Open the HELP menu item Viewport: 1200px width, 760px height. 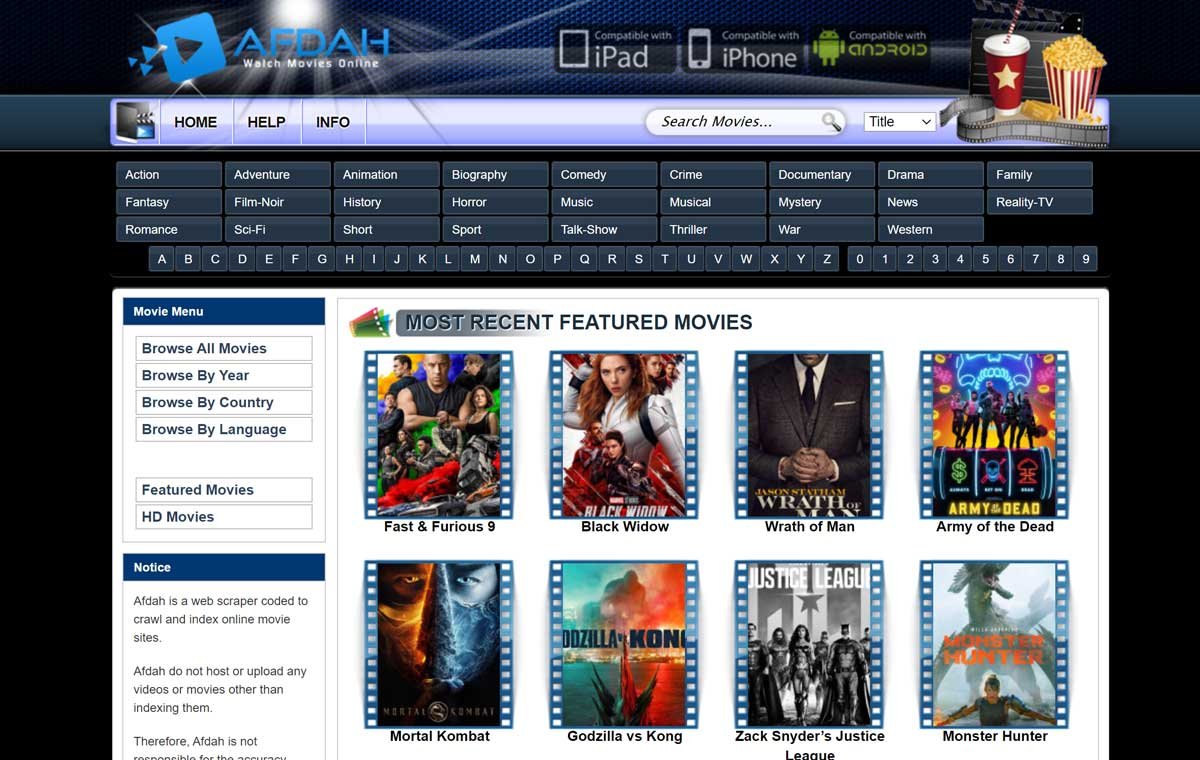pos(266,121)
